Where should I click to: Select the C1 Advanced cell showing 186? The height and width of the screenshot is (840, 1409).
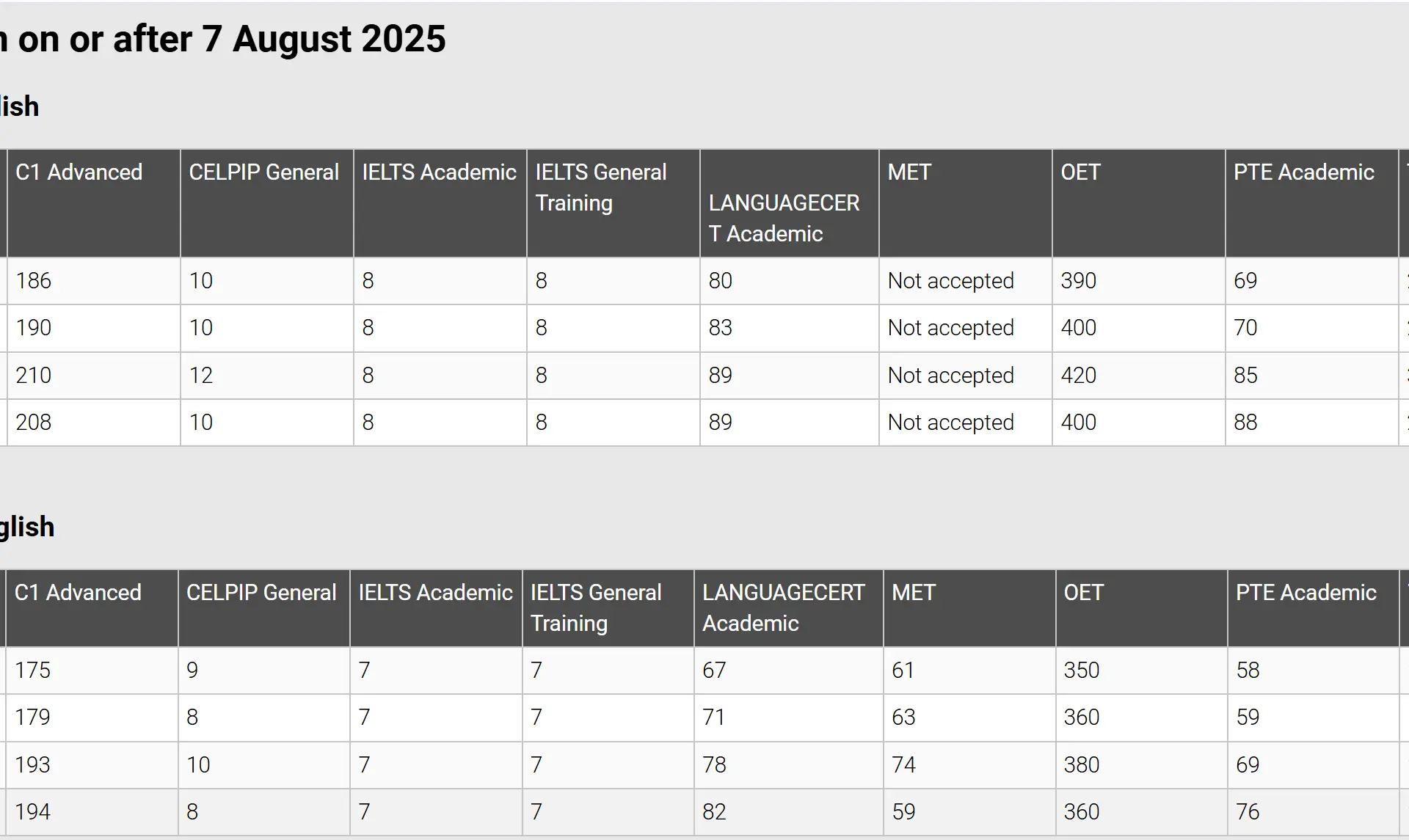(34, 281)
